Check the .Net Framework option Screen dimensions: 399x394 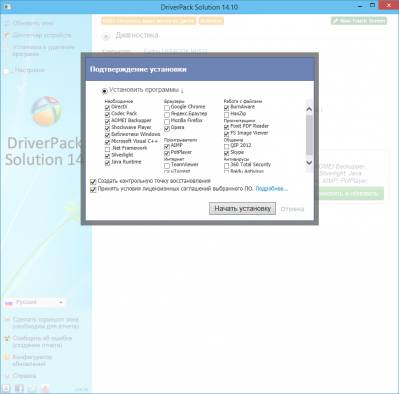[107, 149]
